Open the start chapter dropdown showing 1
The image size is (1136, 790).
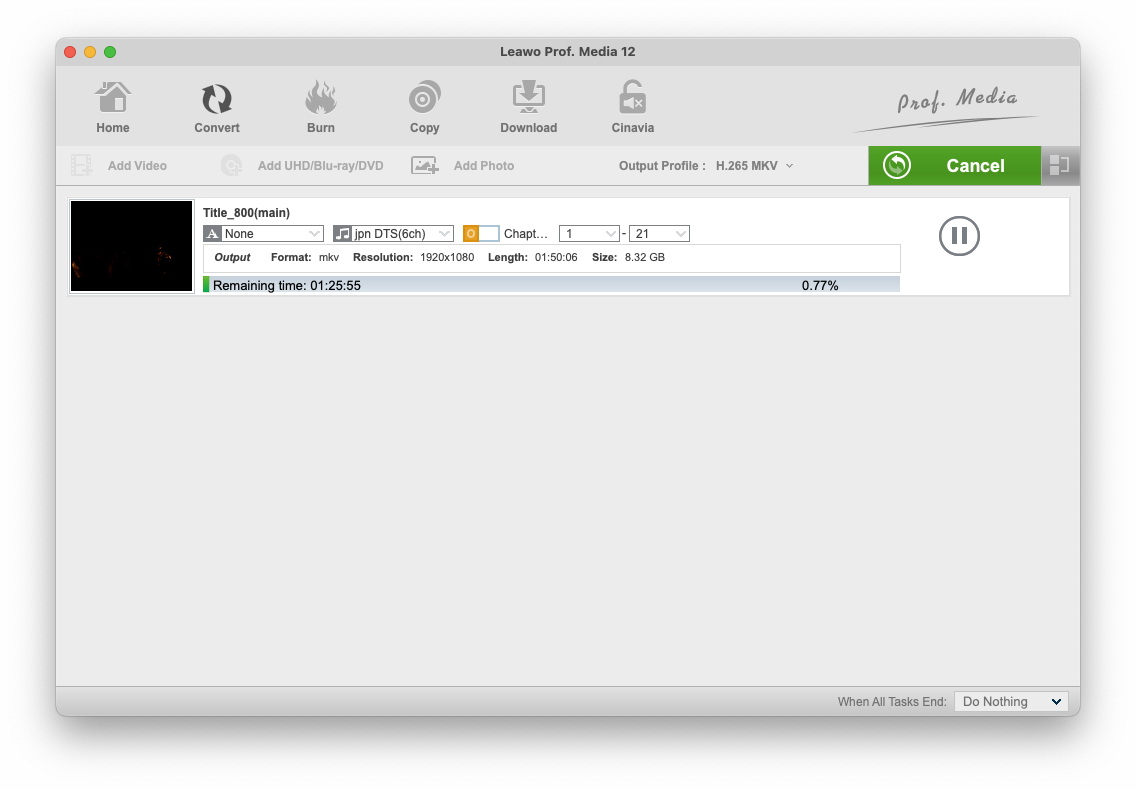pyautogui.click(x=589, y=233)
